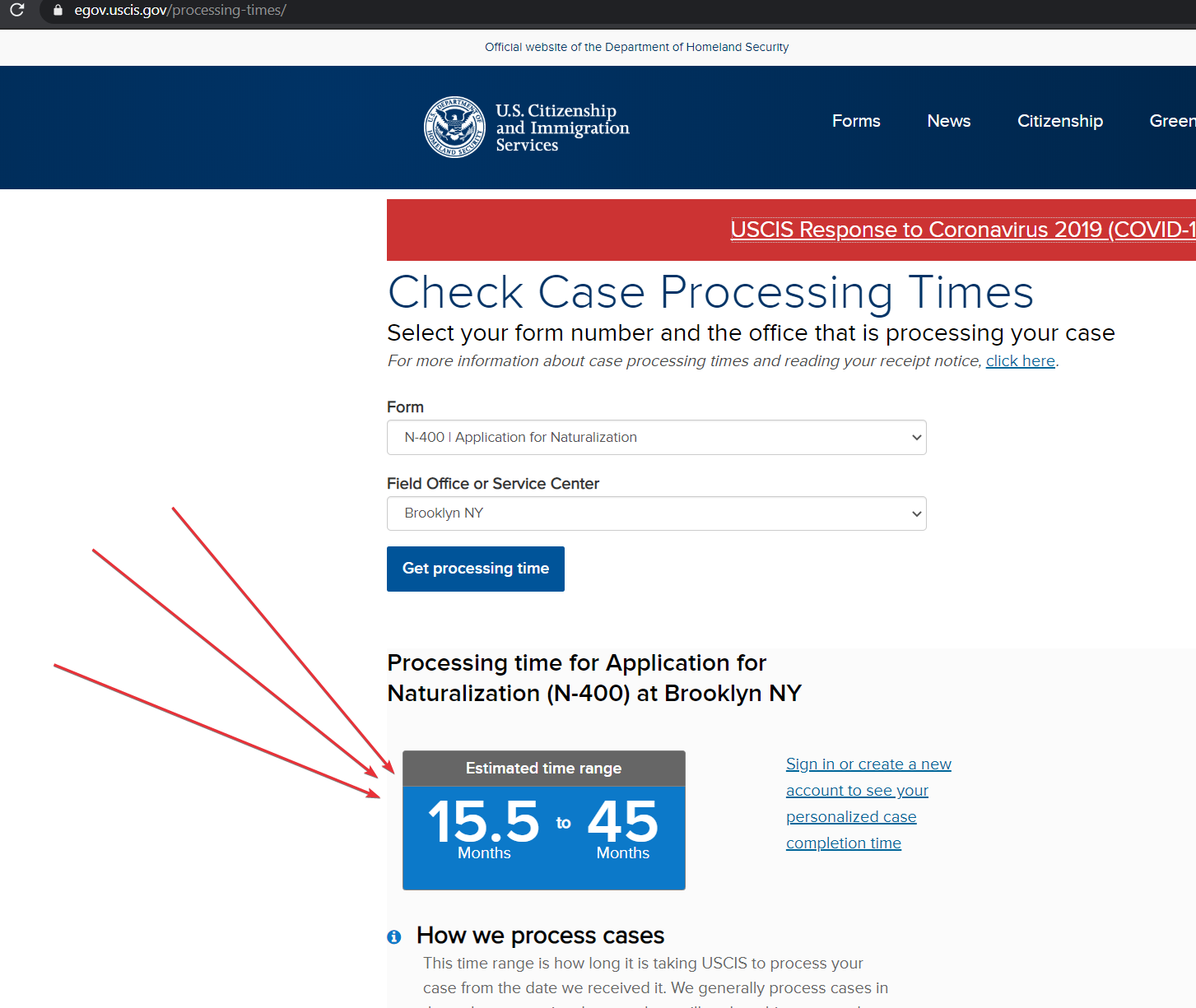Open USCIS Response to Coronavirus 2019 link
The image size is (1196, 1008).
[962, 230]
